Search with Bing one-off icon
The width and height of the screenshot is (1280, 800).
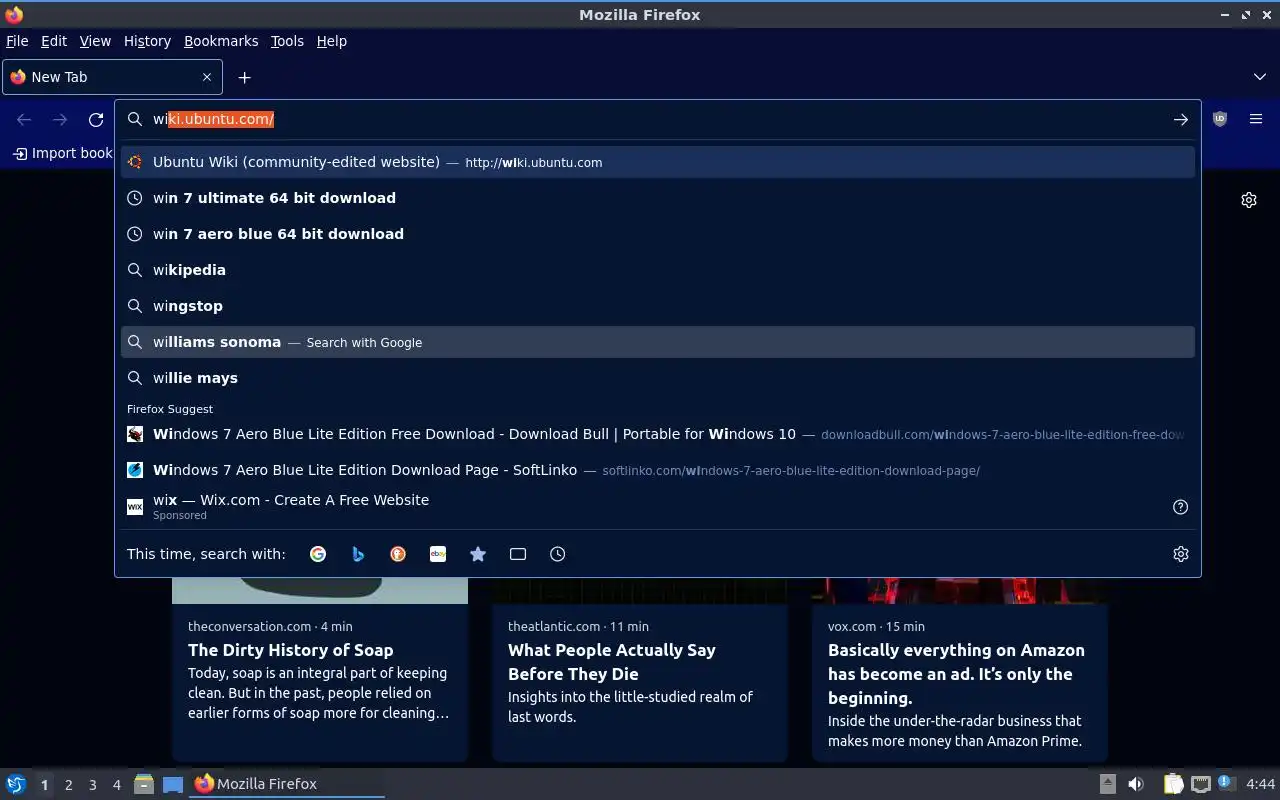click(358, 554)
